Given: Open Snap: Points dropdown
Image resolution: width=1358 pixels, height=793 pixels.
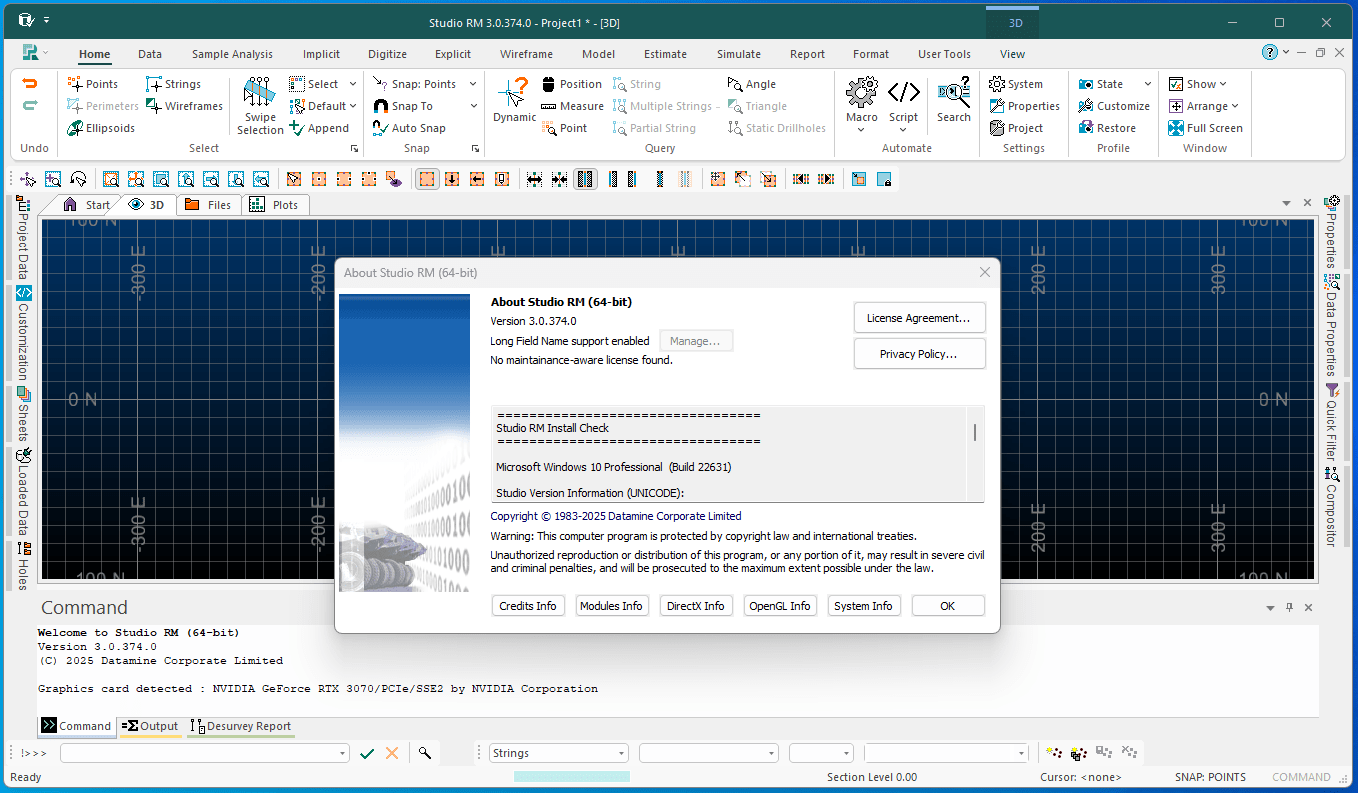Looking at the screenshot, I should [473, 84].
